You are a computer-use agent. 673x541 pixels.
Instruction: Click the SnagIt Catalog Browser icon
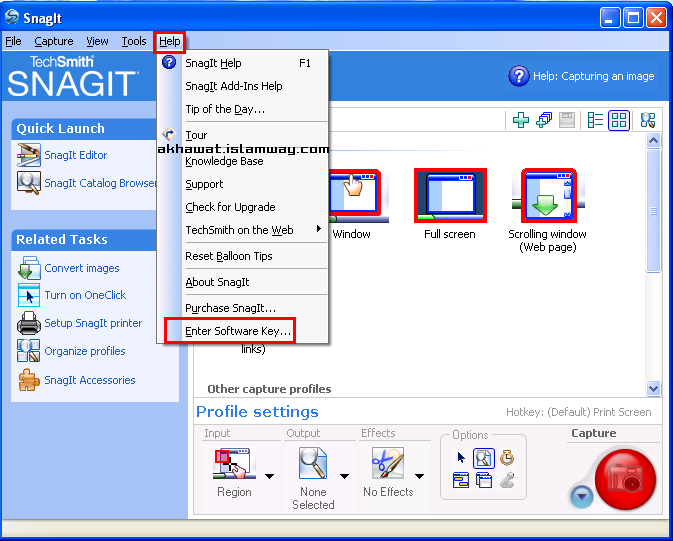tap(29, 183)
